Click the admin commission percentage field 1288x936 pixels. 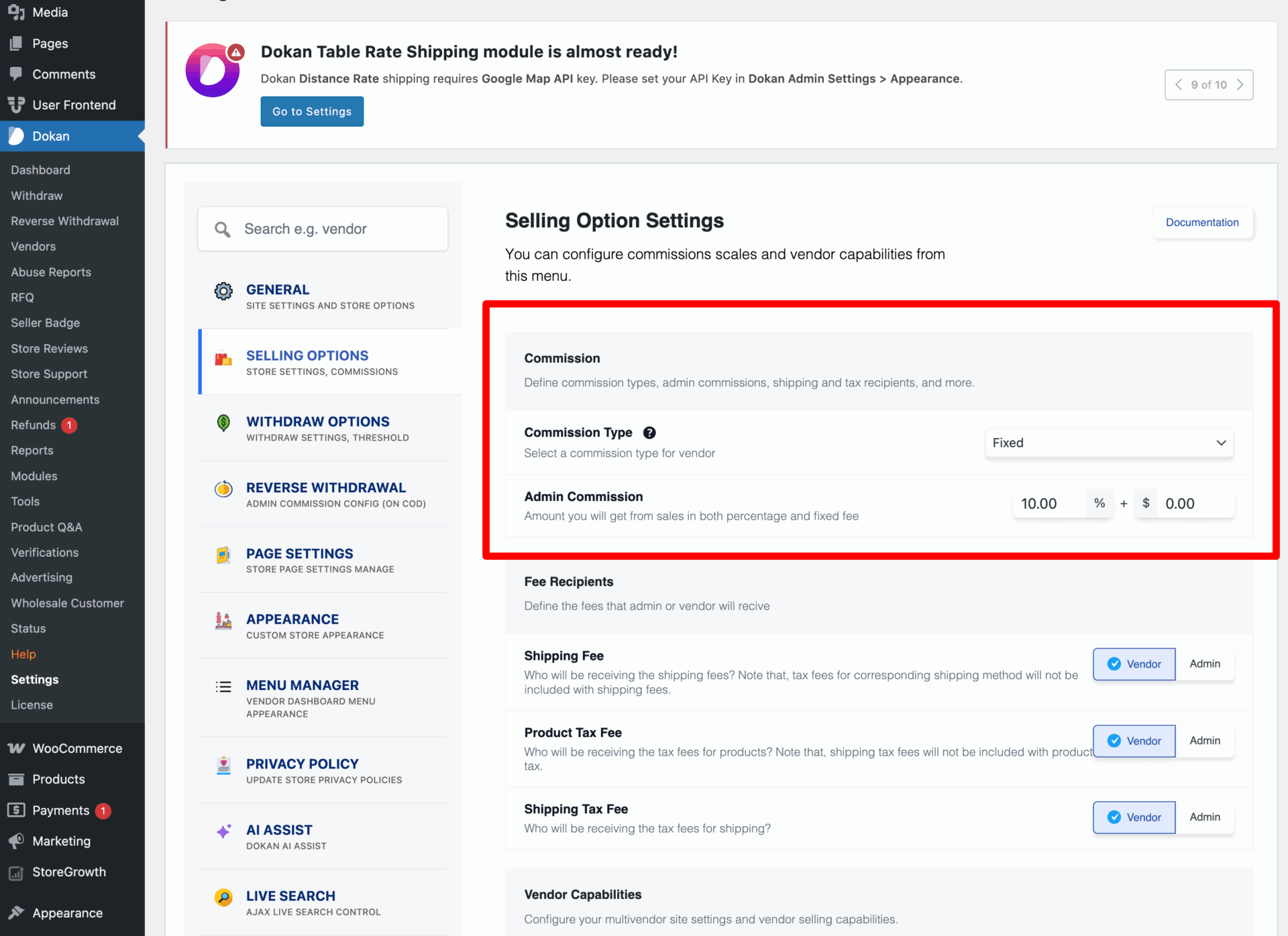tap(1049, 504)
